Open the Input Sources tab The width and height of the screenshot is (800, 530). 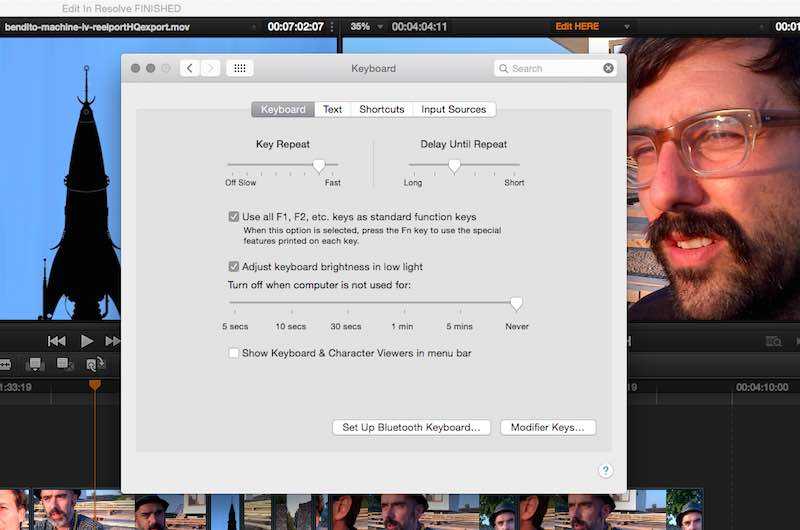[454, 109]
